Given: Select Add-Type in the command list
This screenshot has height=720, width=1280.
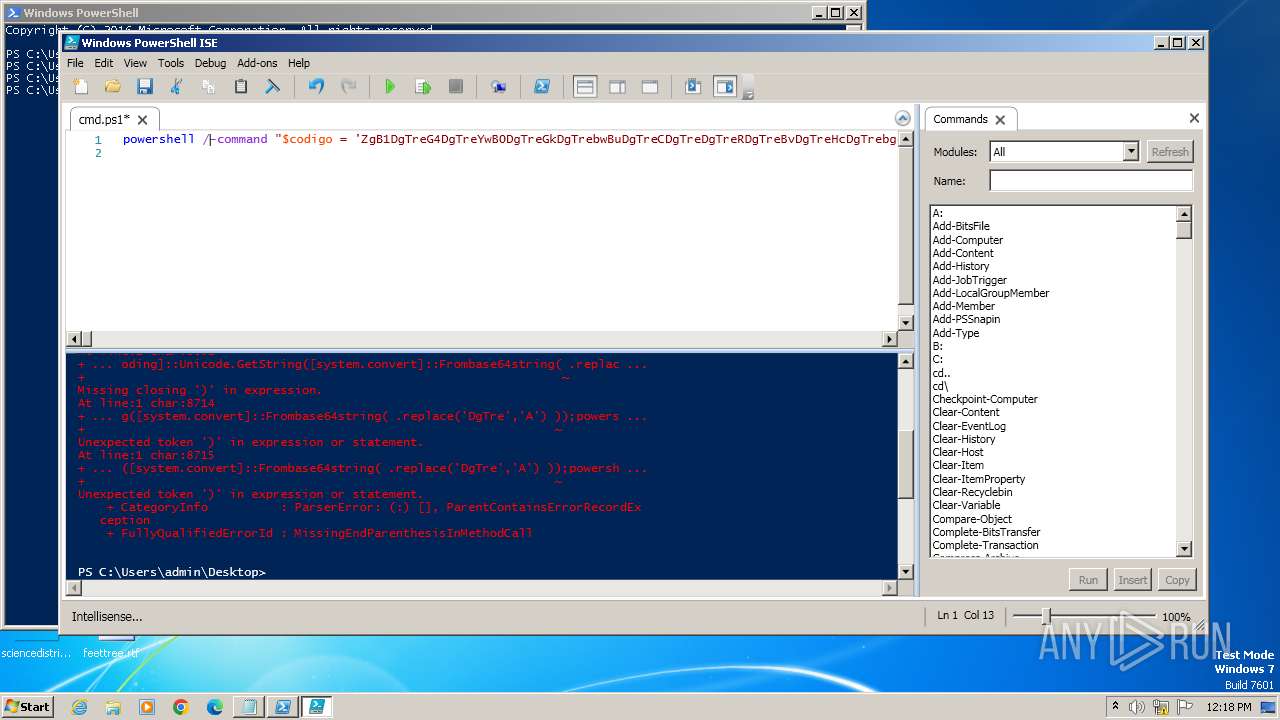Looking at the screenshot, I should click(956, 333).
